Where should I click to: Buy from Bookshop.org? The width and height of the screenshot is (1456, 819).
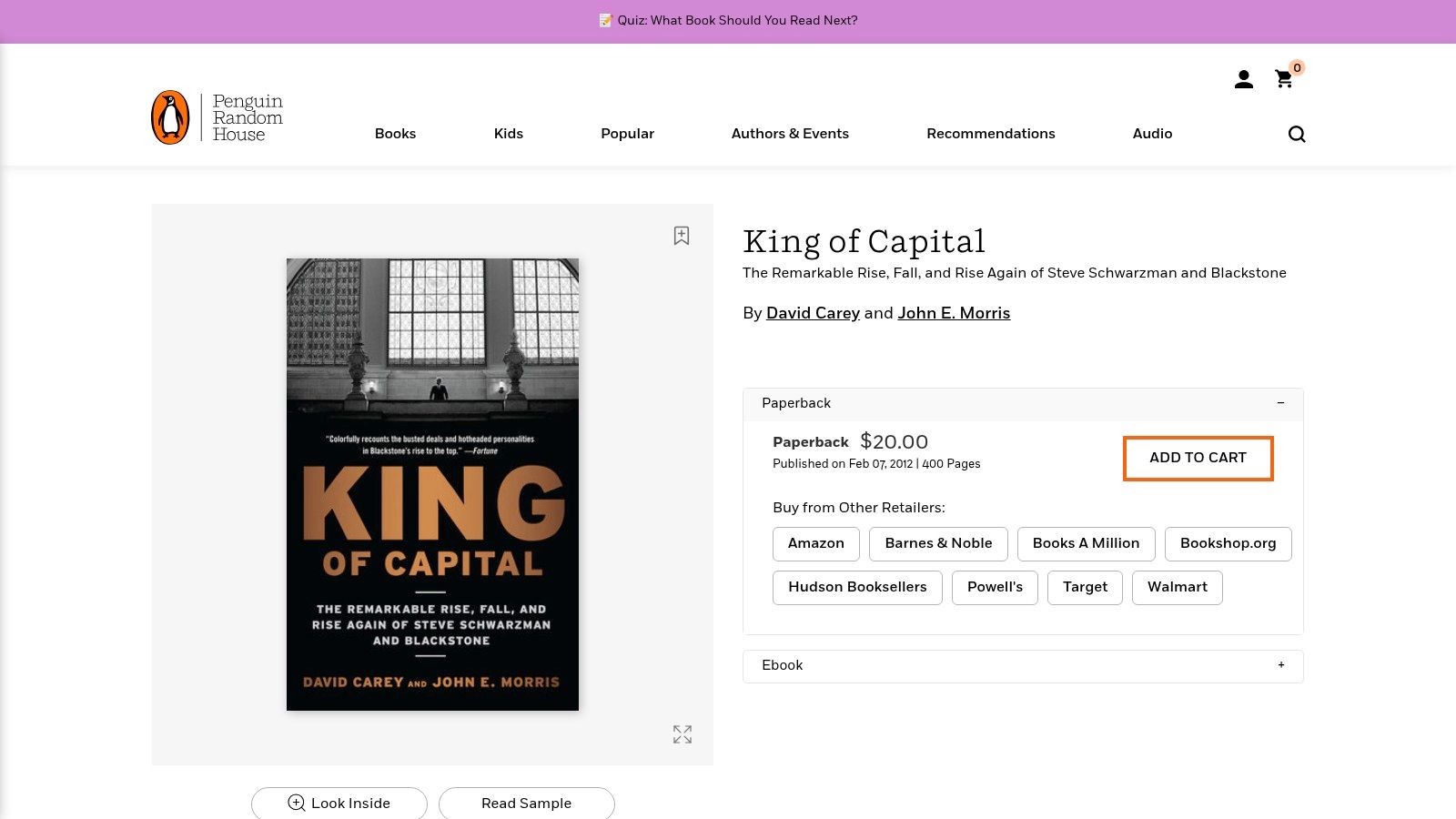[1228, 543]
